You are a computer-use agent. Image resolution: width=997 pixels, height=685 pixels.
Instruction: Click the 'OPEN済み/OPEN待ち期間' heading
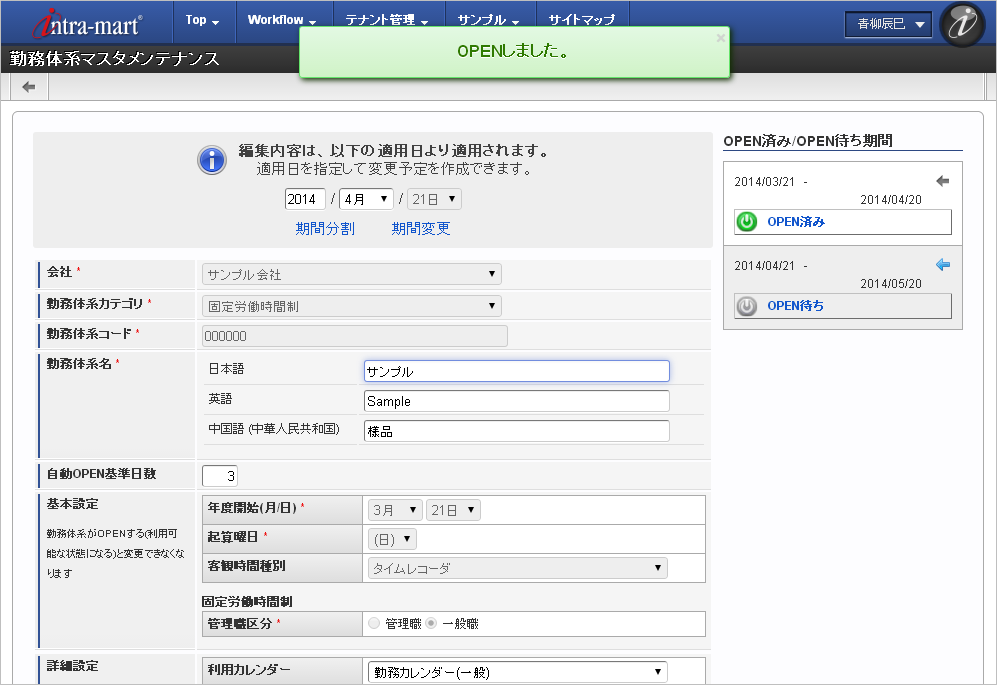[808, 141]
